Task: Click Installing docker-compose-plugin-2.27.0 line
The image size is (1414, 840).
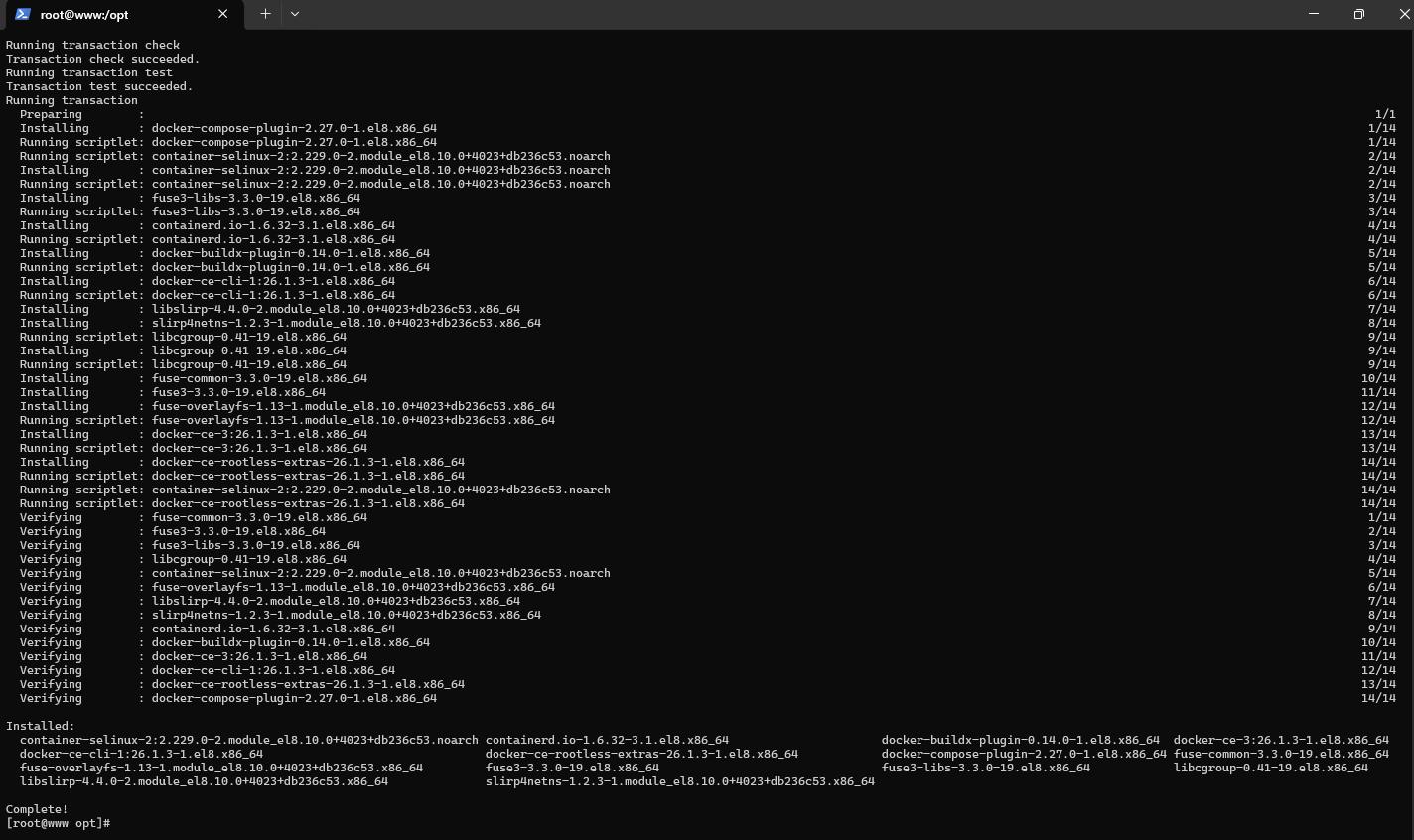Action: tap(707, 128)
